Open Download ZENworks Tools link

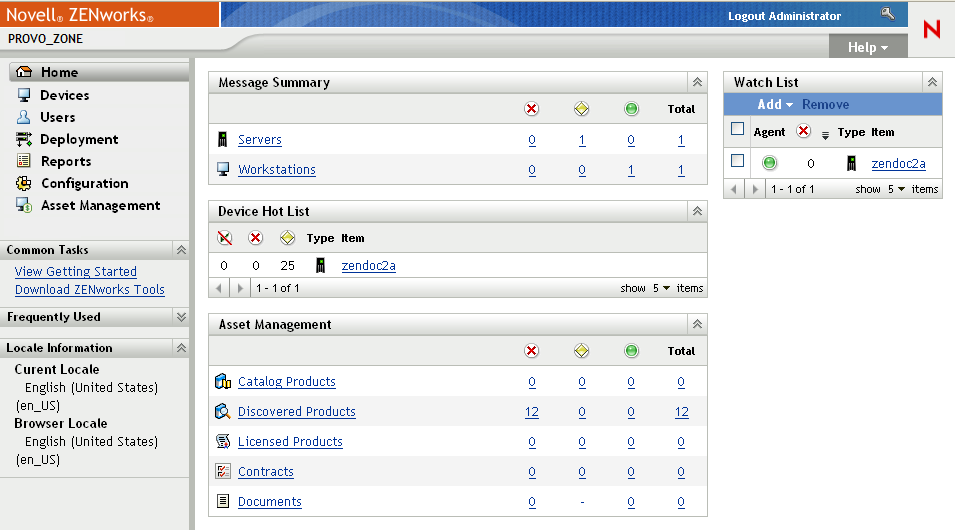(90, 289)
